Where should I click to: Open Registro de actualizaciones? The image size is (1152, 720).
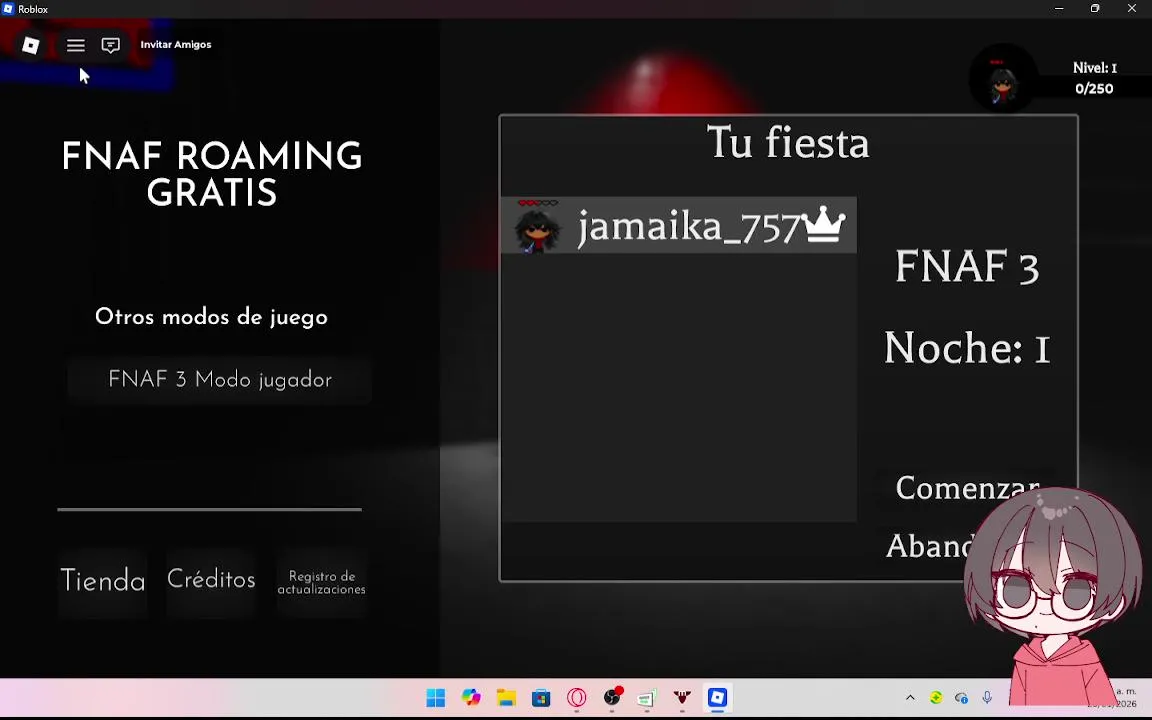coord(321,583)
